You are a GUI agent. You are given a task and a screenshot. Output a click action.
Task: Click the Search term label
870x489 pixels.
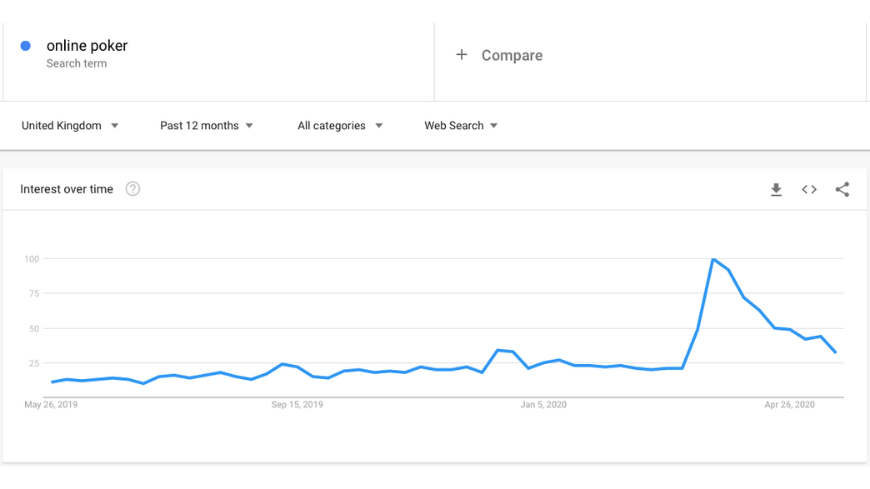point(77,63)
